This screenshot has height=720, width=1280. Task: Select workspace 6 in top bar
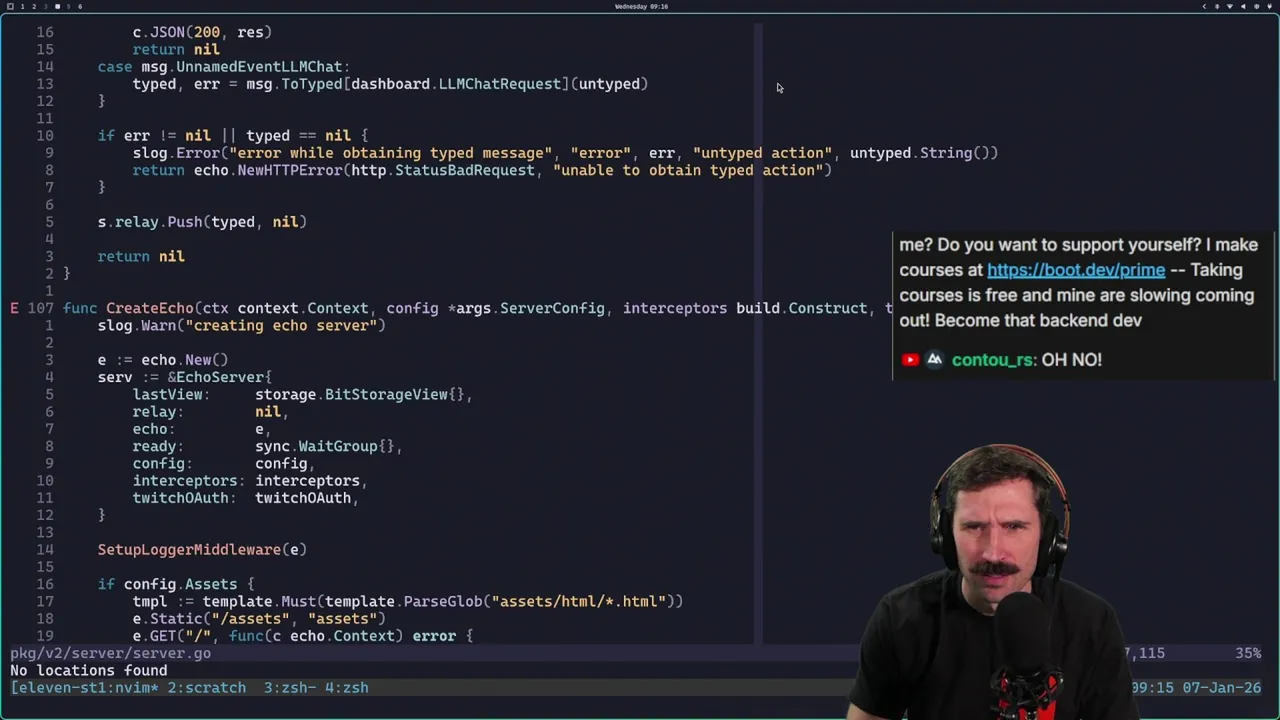coord(80,6)
